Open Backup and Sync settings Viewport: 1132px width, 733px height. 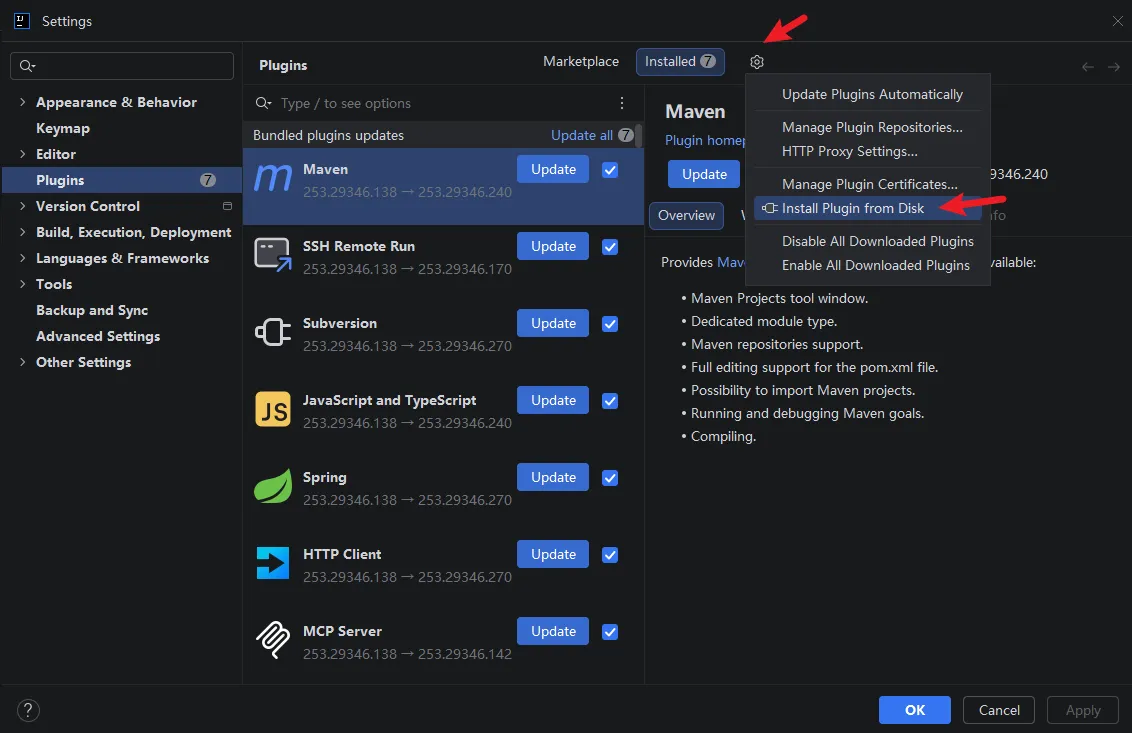pyautogui.click(x=92, y=310)
